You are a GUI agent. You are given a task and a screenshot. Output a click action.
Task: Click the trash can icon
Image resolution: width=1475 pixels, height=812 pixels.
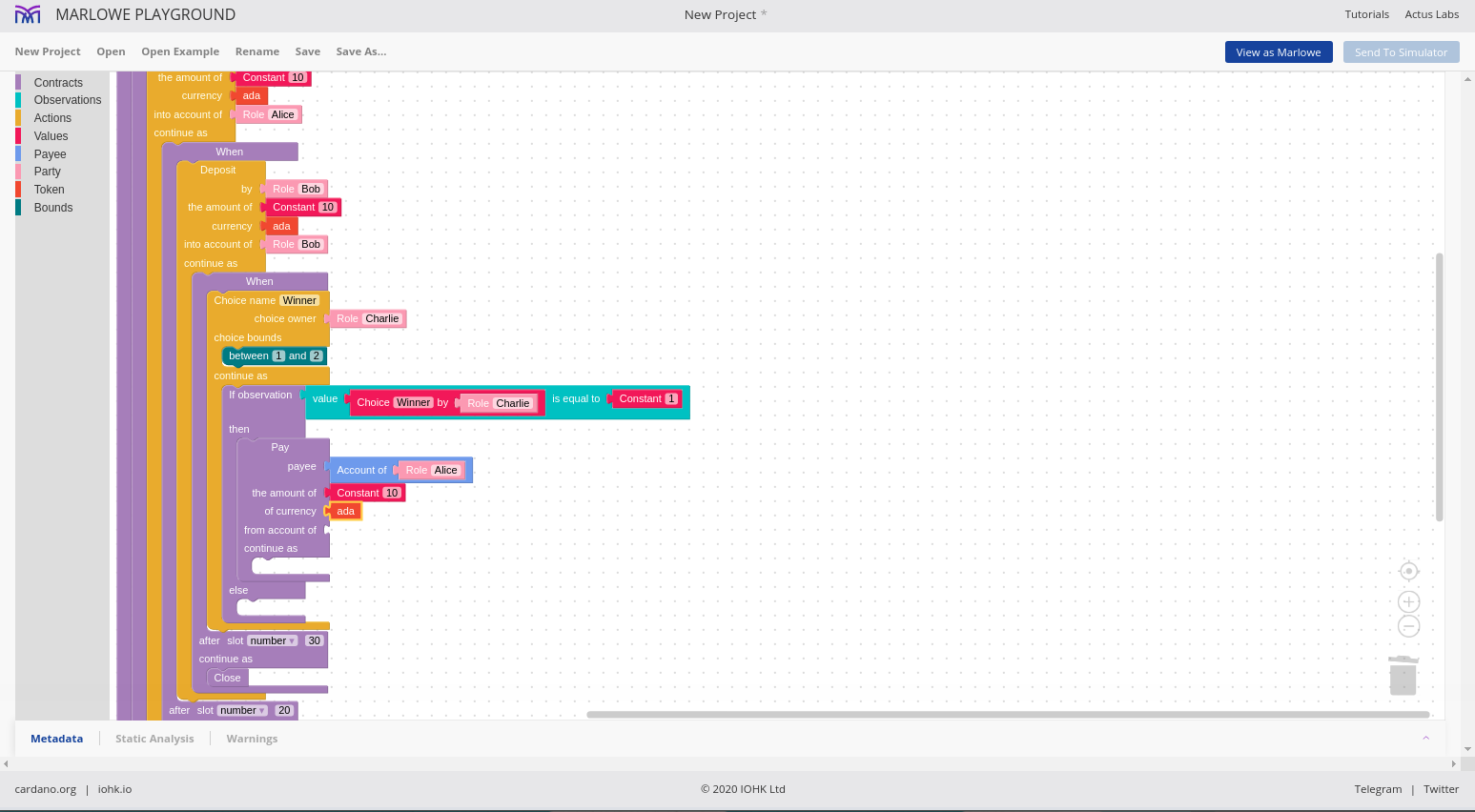coord(1403,675)
